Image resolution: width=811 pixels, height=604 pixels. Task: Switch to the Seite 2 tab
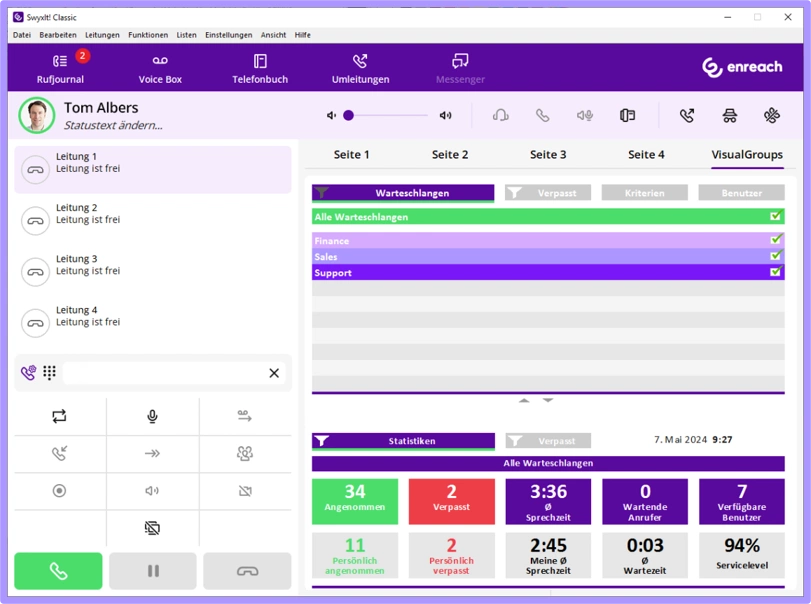pyautogui.click(x=450, y=155)
